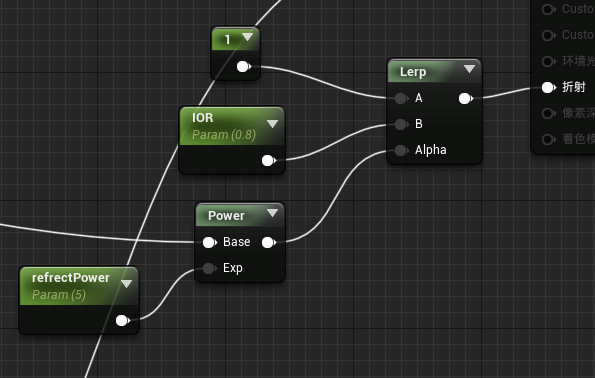Click the Param (0.8) value text
Image resolution: width=595 pixels, height=378 pixels.
point(224,135)
